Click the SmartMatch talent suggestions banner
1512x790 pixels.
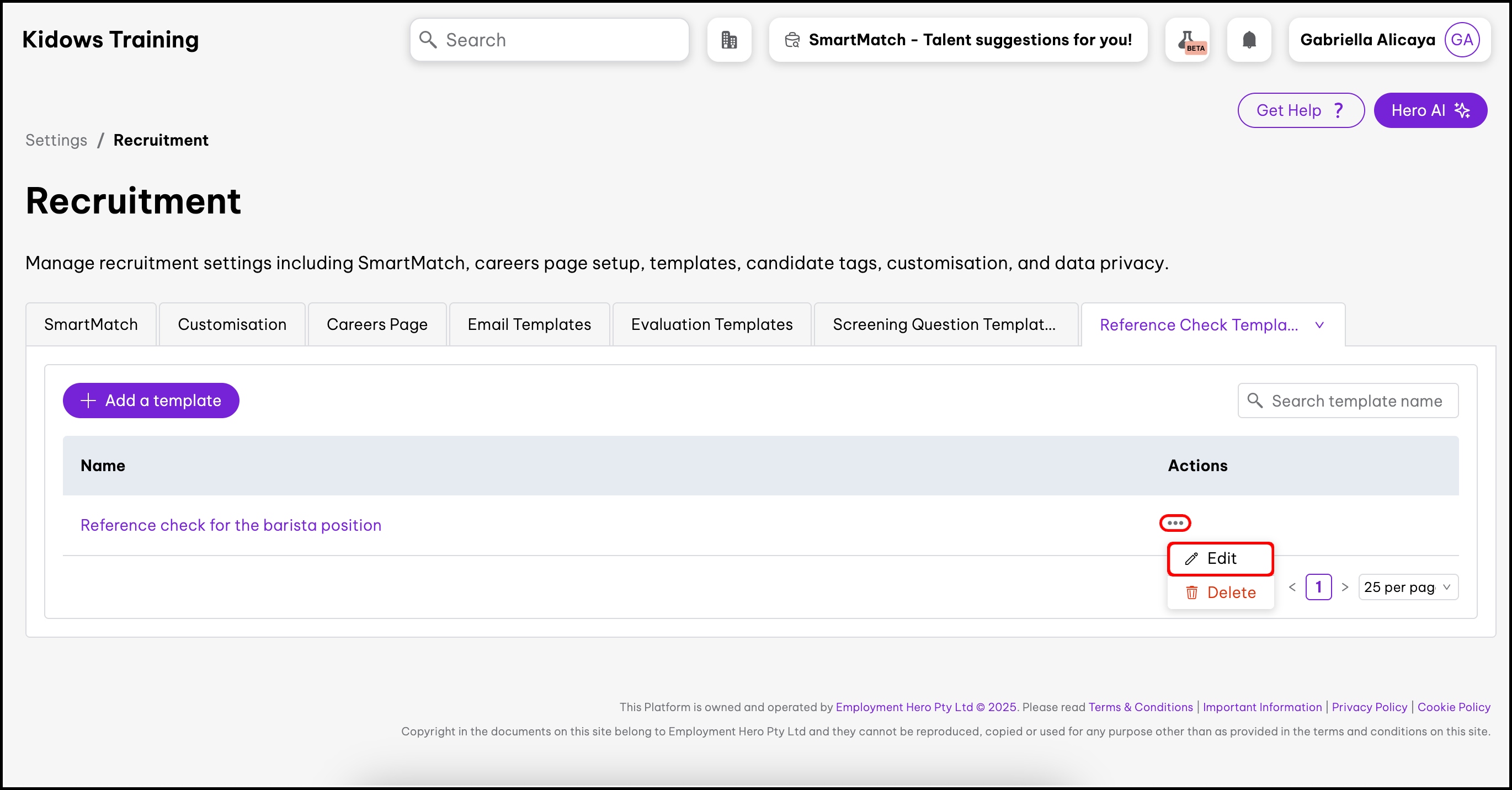click(x=958, y=40)
